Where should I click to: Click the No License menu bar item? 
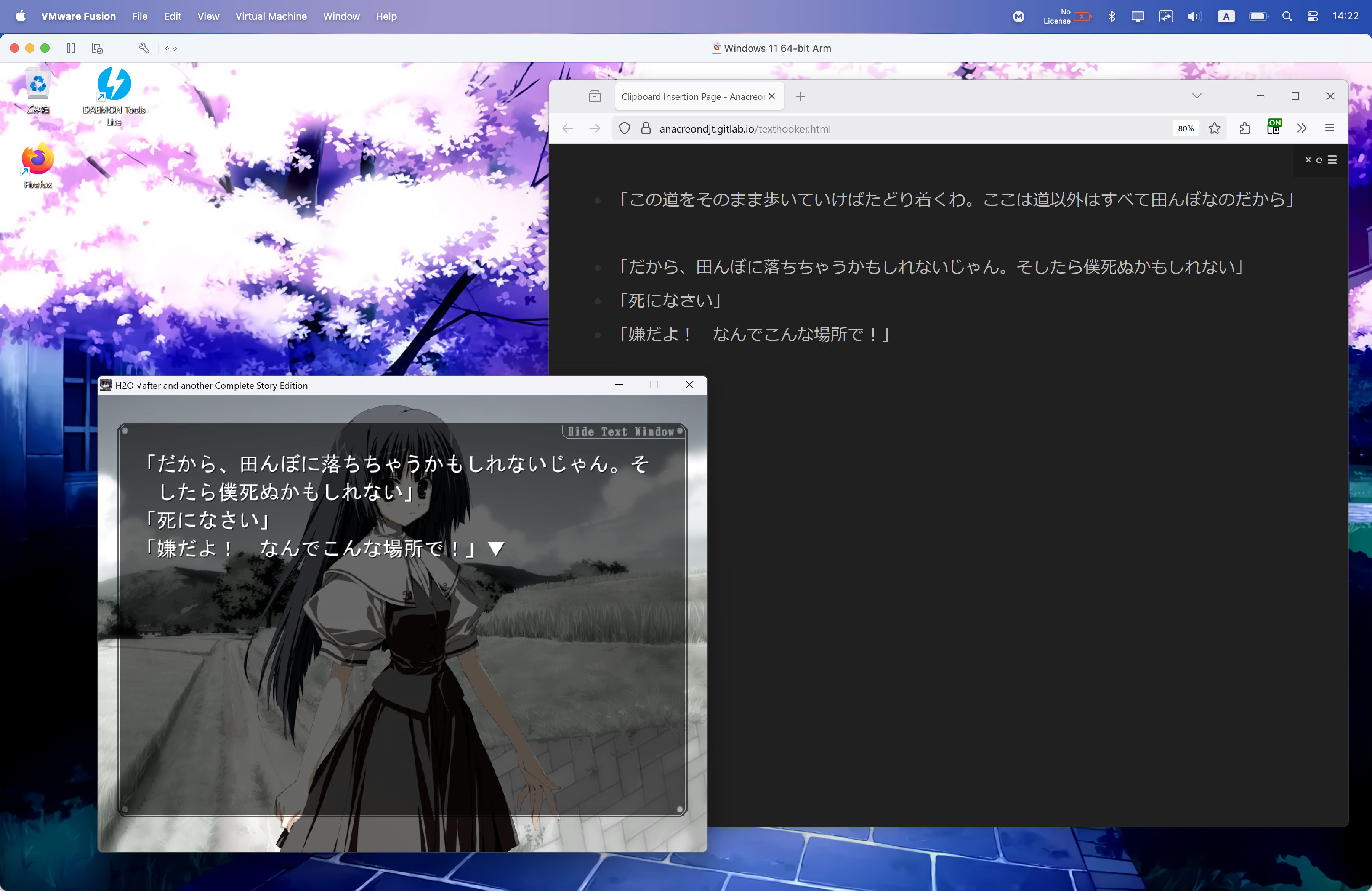pos(1067,16)
